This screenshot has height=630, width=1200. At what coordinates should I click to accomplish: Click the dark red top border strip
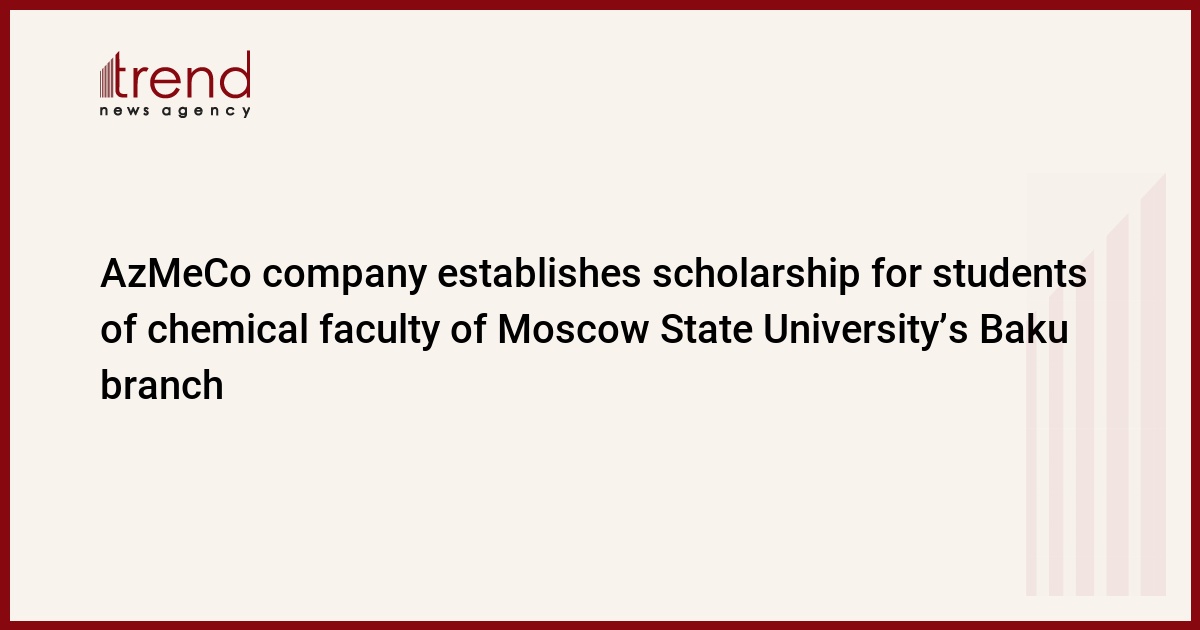coord(600,4)
